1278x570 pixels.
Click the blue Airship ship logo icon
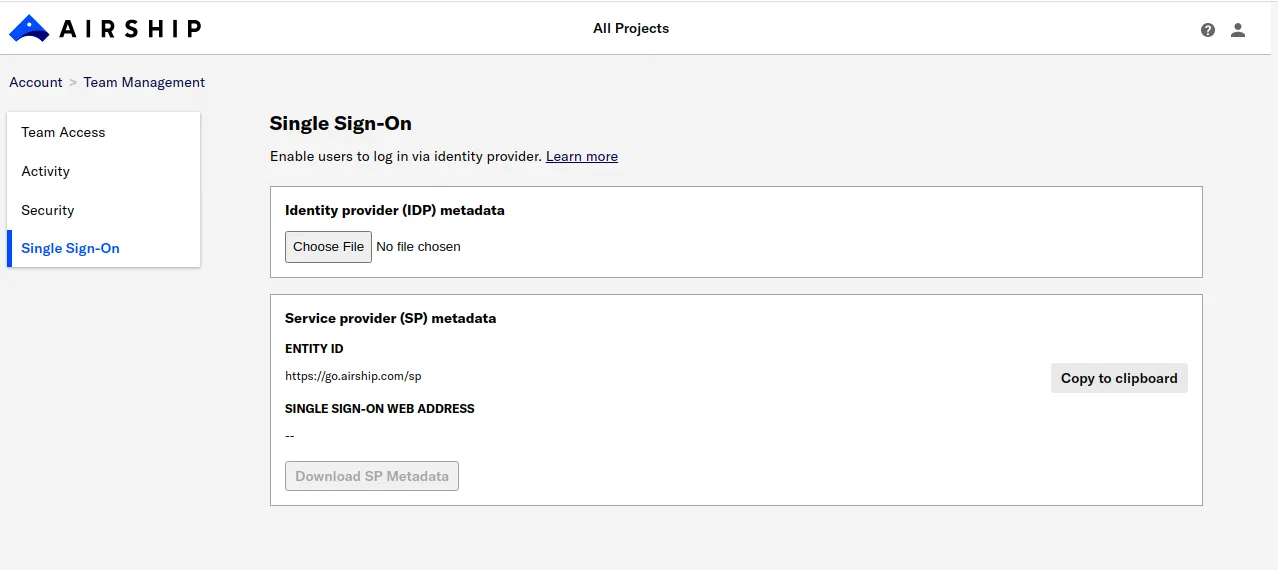click(29, 29)
